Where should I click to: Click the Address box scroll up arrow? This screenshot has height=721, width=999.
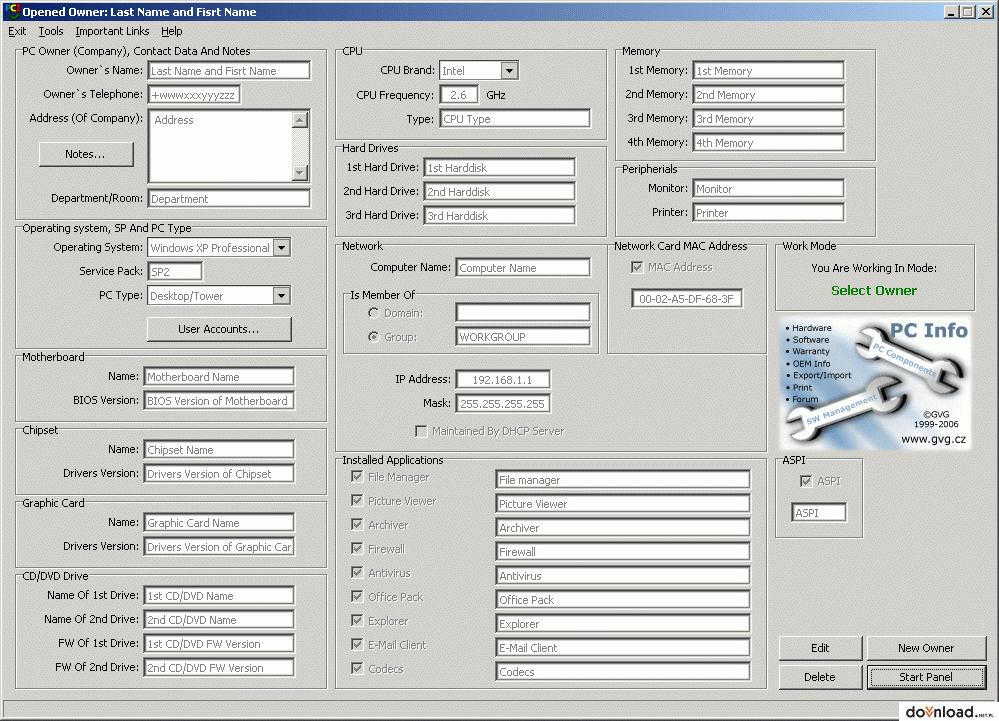click(300, 120)
